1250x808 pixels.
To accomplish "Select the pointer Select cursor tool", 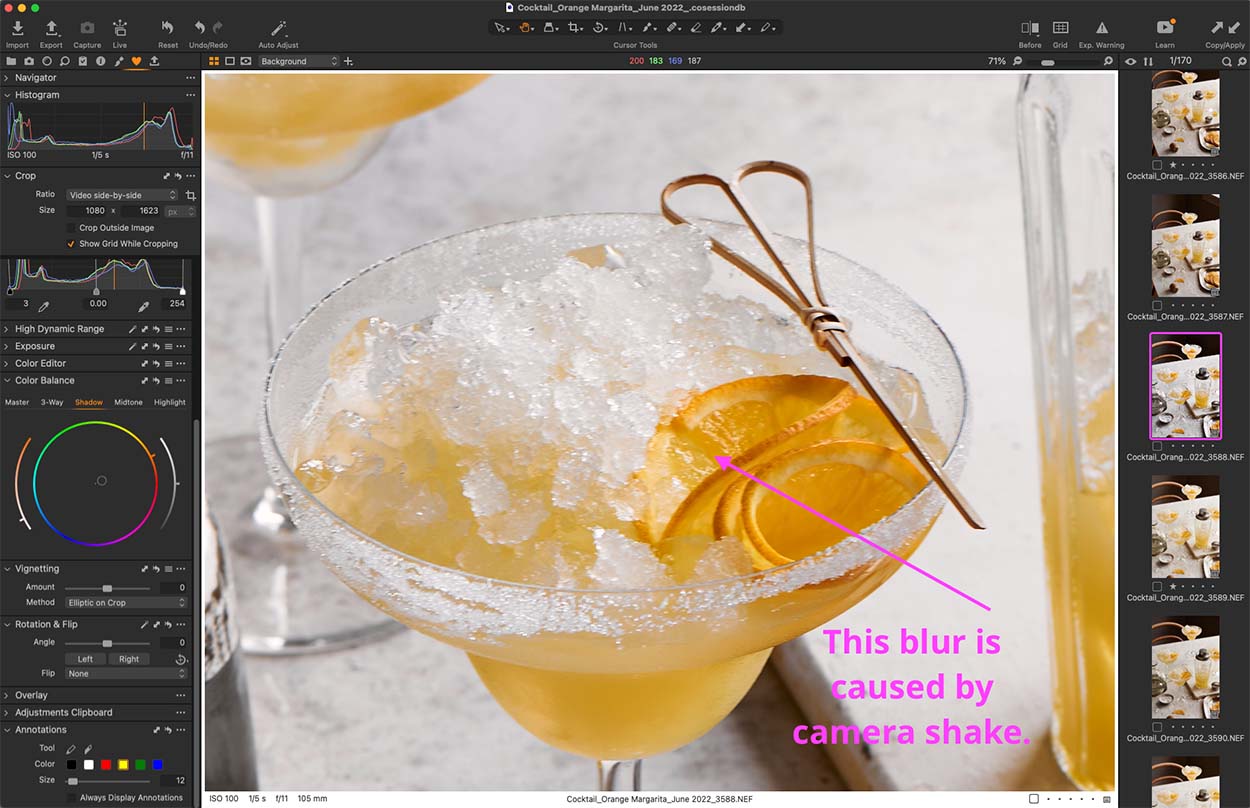I will point(501,28).
